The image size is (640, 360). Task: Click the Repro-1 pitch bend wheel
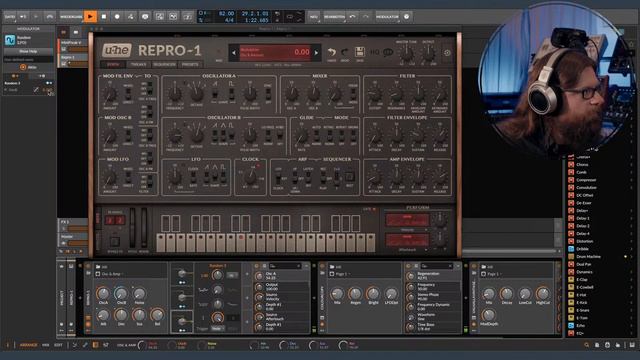(x=132, y=228)
